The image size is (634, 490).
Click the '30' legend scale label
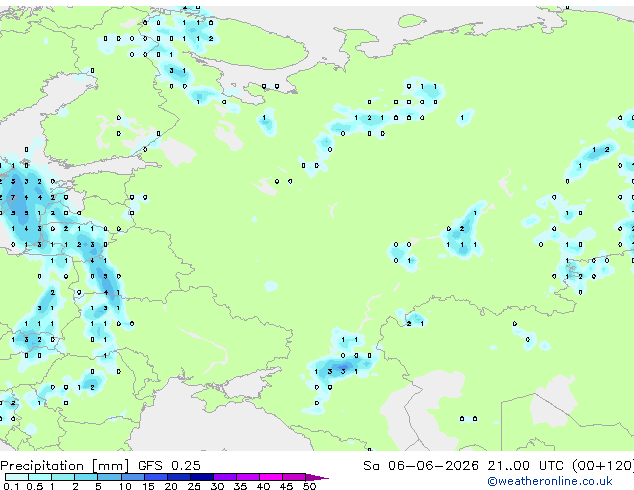point(217,486)
